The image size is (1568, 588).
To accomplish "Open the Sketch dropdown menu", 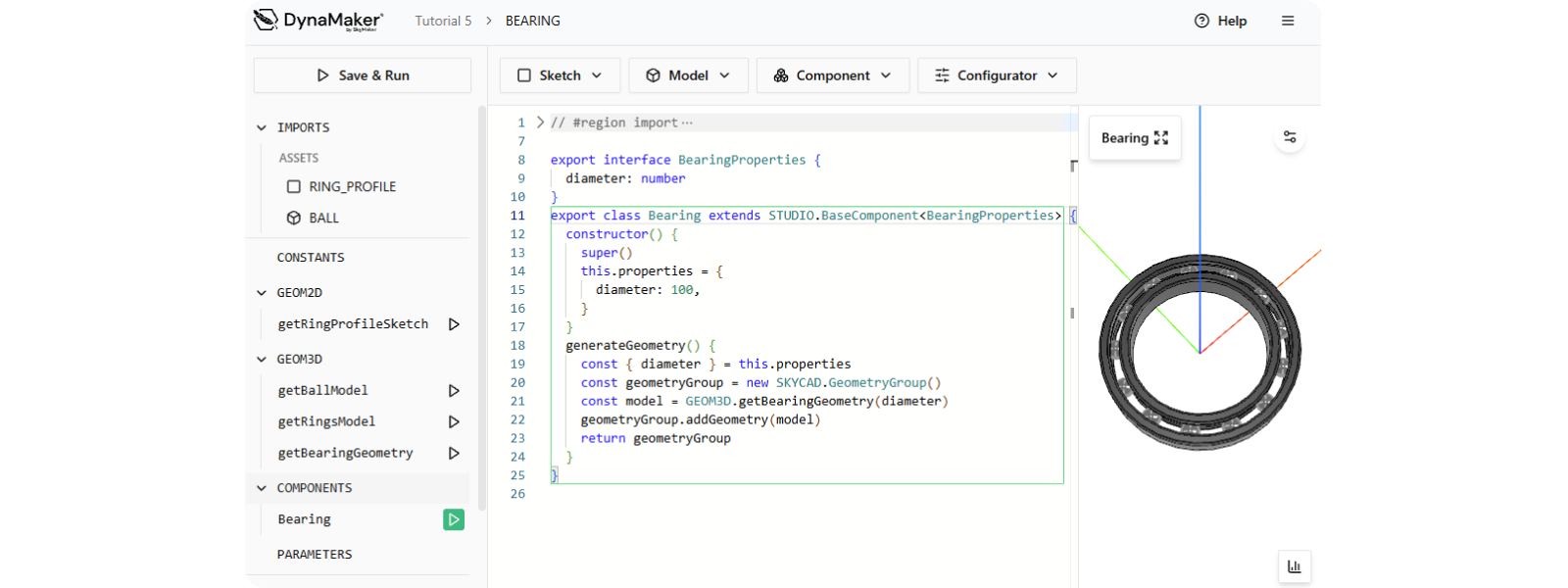I will (x=560, y=75).
